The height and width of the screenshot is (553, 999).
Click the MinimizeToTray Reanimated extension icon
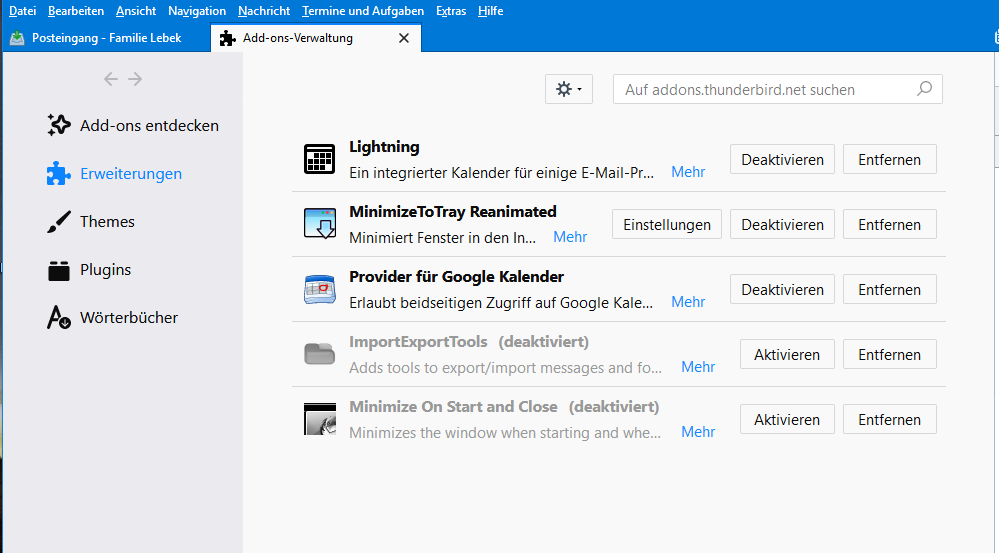click(x=320, y=224)
